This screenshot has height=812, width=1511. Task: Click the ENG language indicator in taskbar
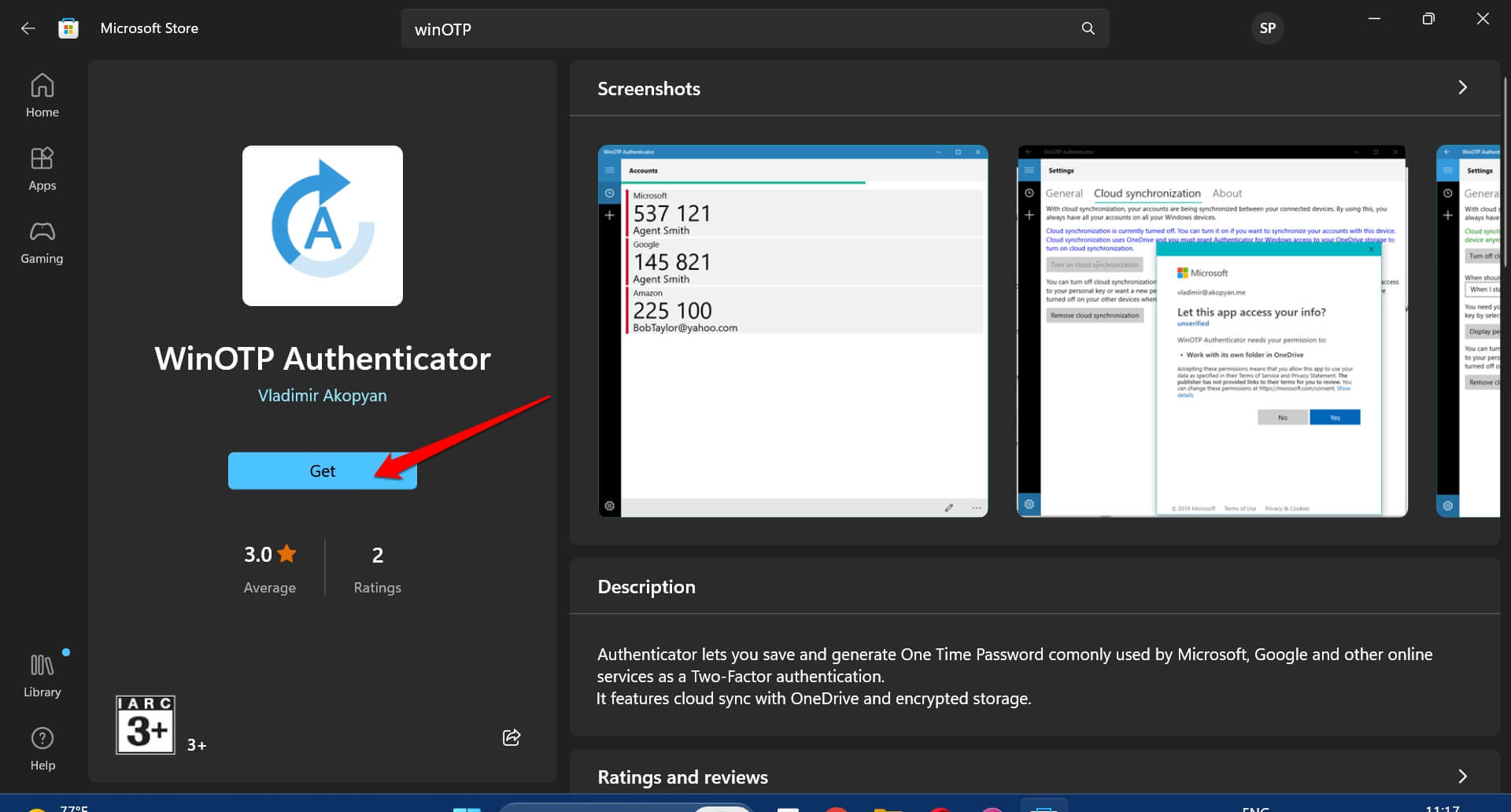pyautogui.click(x=1256, y=808)
